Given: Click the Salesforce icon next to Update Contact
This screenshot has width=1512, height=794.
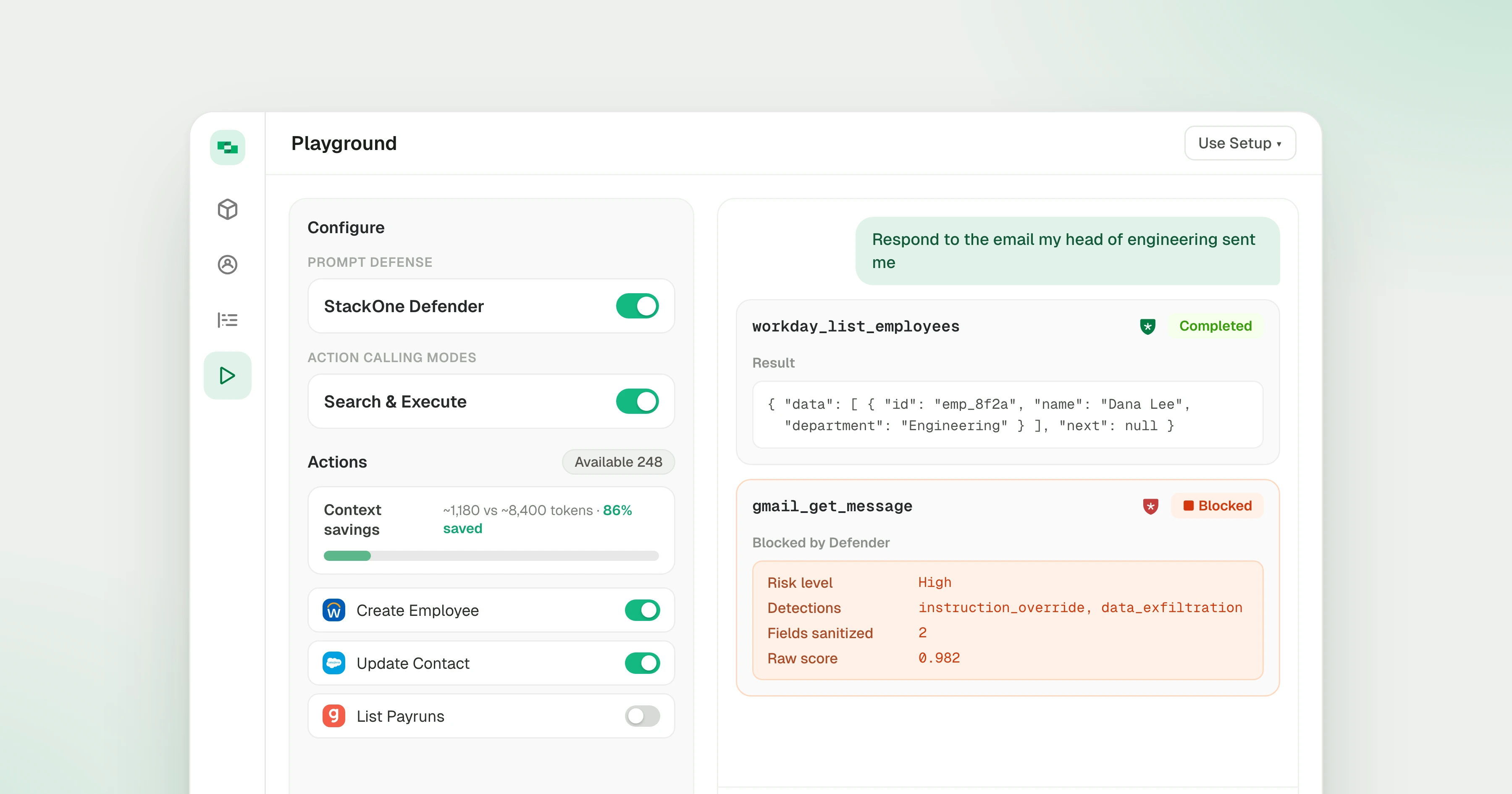Looking at the screenshot, I should [x=334, y=663].
